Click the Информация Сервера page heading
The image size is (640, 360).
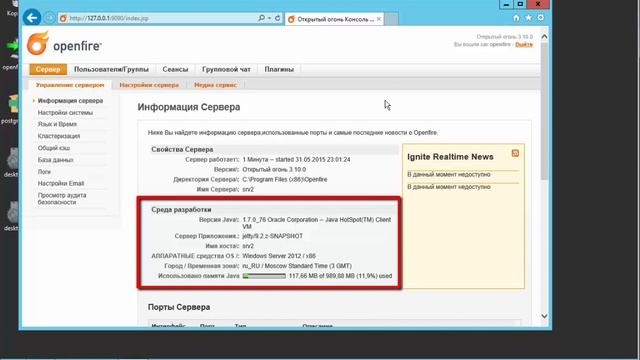(189, 107)
